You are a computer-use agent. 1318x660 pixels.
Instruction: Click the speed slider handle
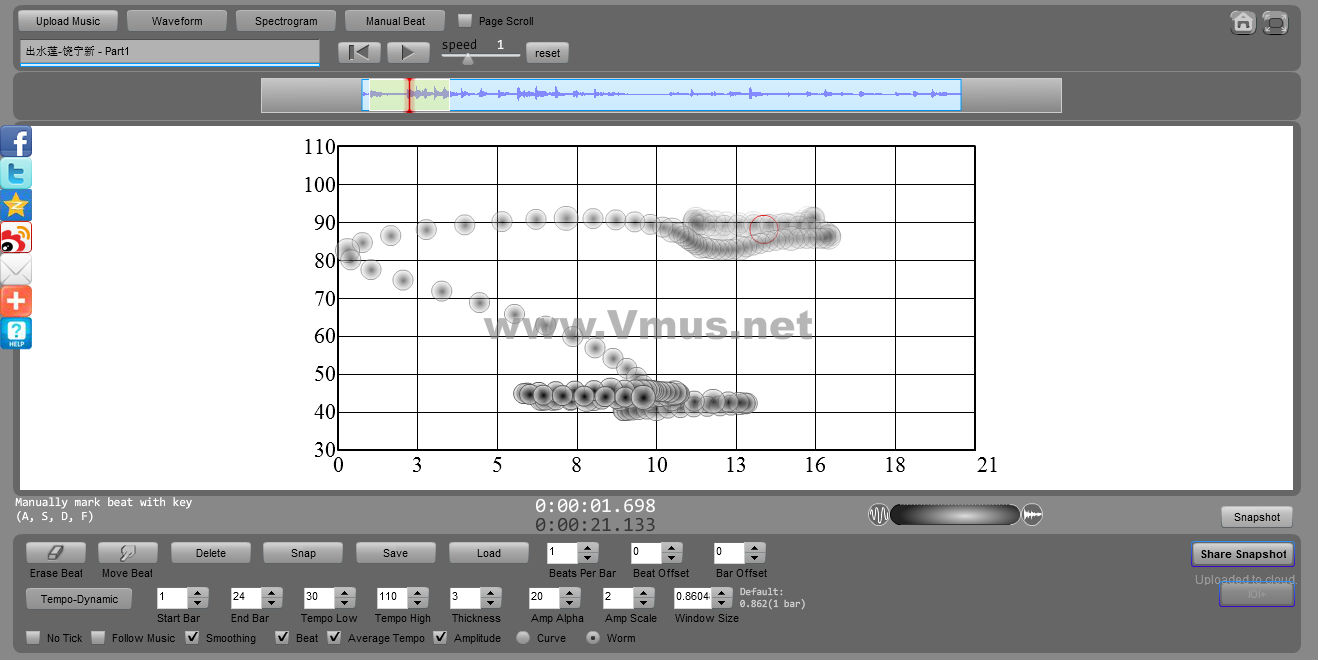tap(467, 59)
